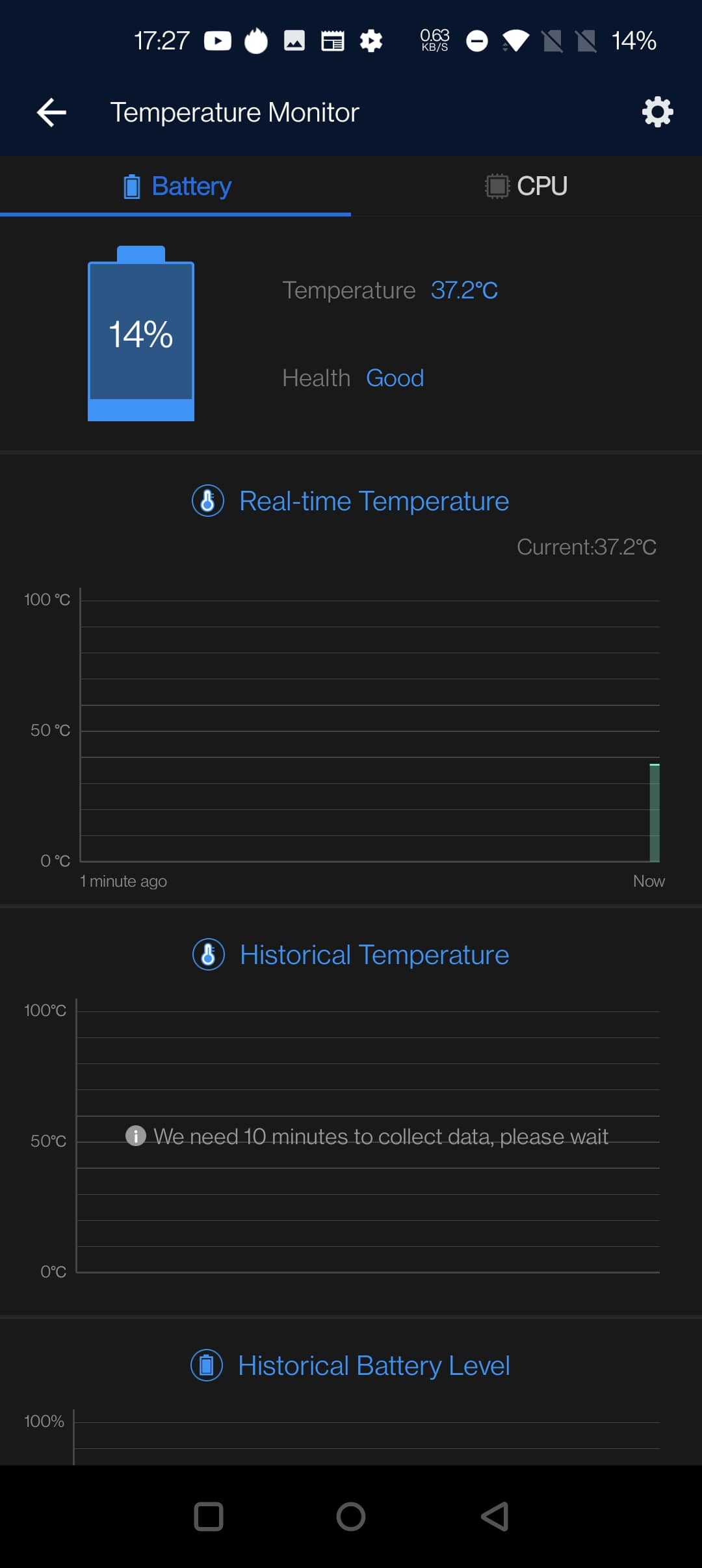Open settings via gear icon

(x=657, y=112)
